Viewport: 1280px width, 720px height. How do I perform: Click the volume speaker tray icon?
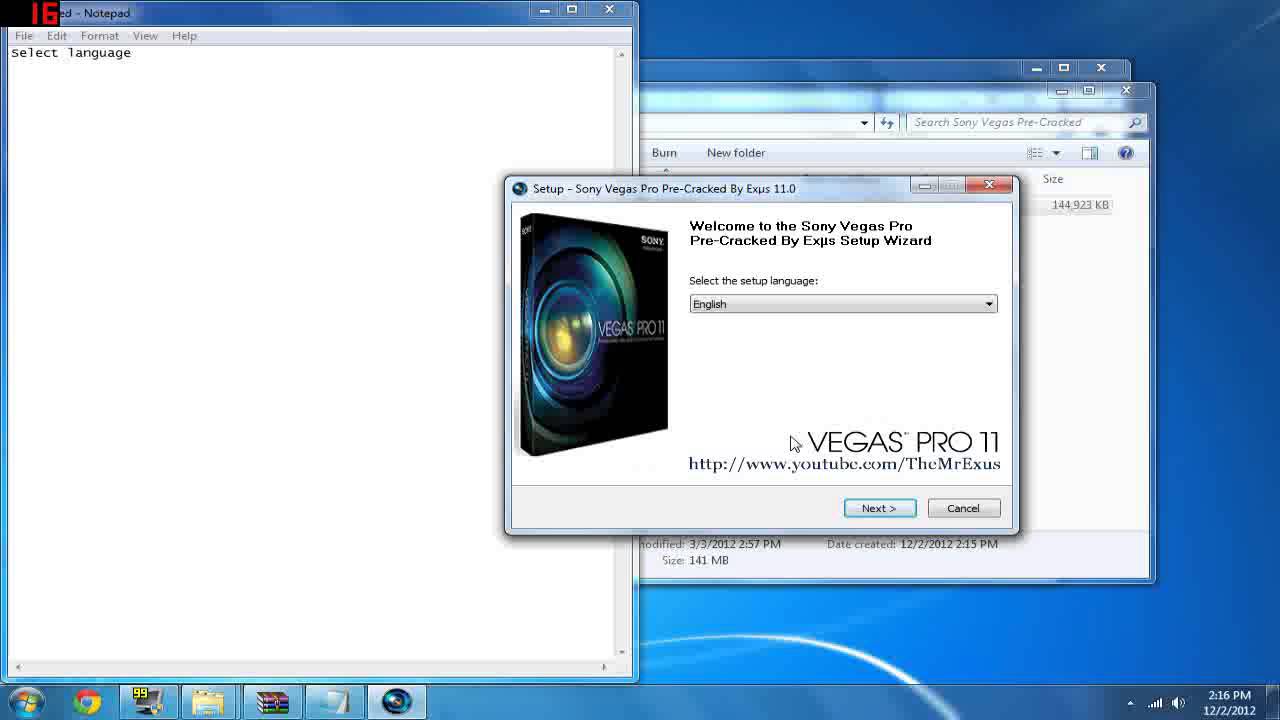1179,703
